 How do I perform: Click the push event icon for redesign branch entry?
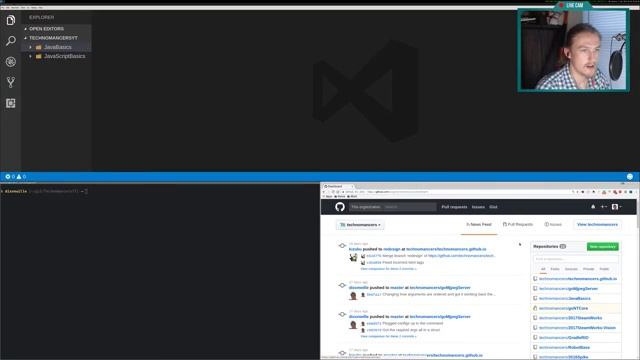coord(342,246)
